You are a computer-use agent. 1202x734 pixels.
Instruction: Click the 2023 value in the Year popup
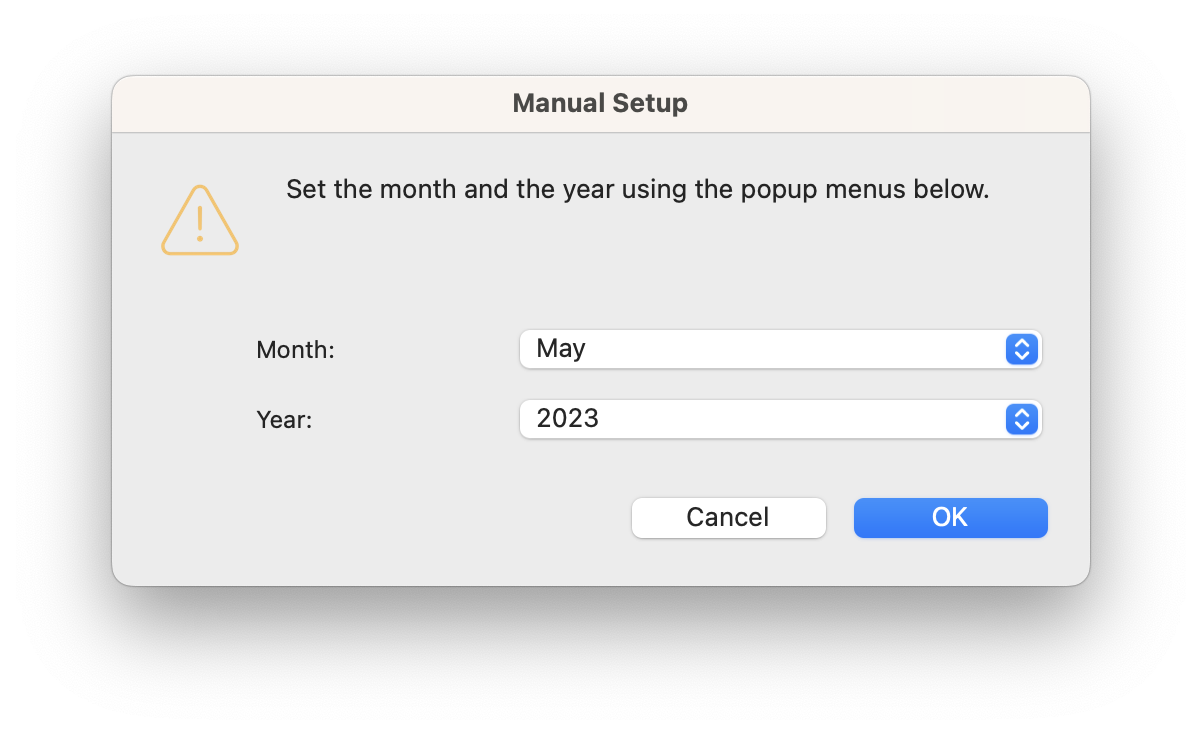coord(568,419)
